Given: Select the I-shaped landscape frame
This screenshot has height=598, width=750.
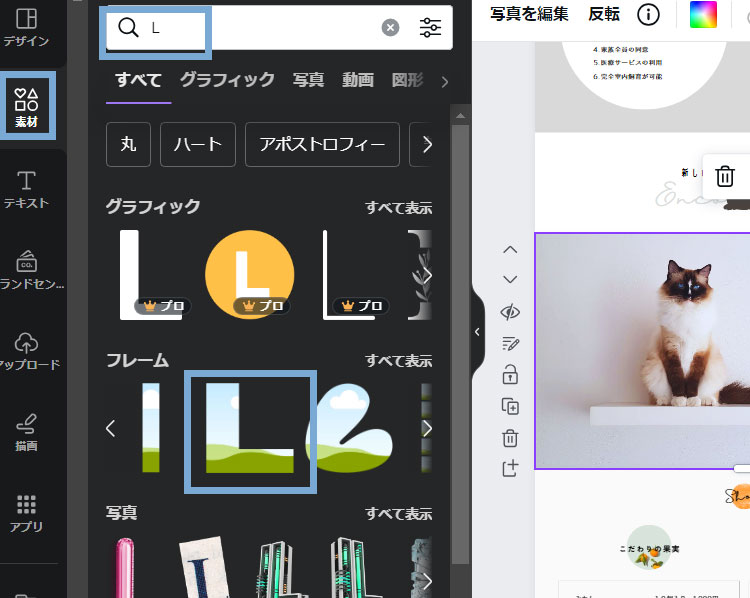Looking at the screenshot, I should point(151,428).
